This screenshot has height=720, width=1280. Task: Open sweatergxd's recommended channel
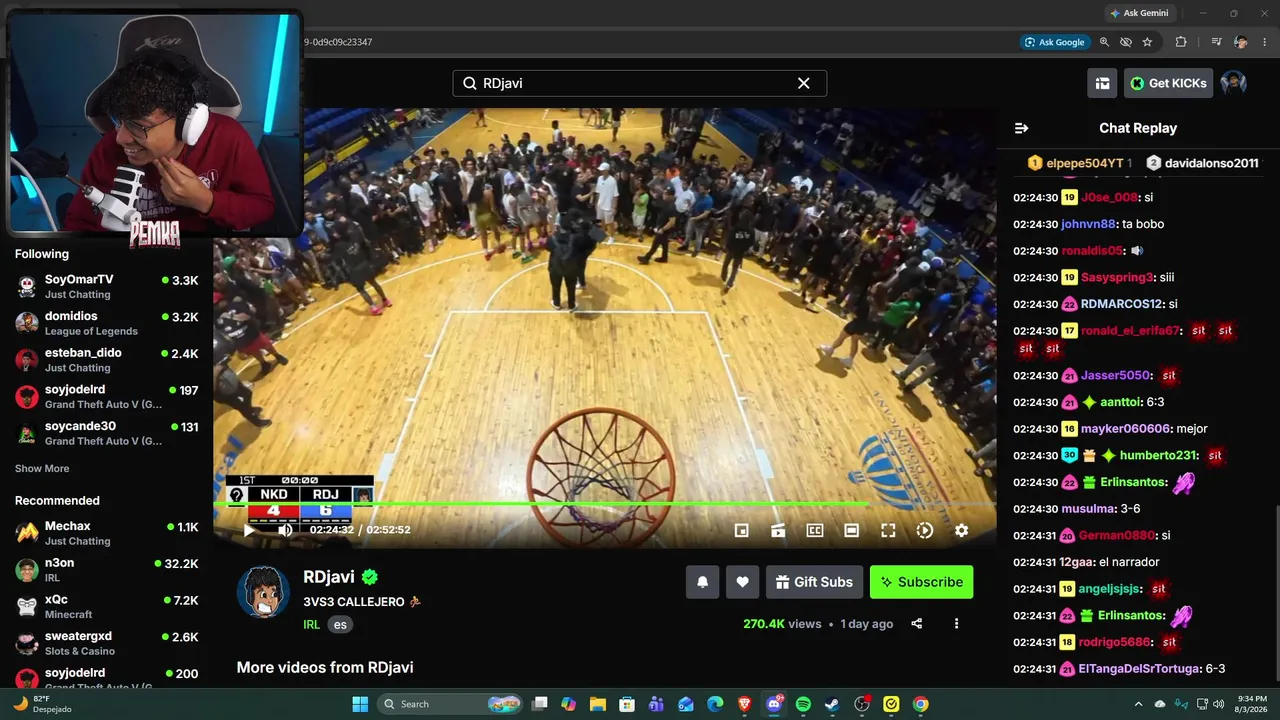[x=106, y=643]
